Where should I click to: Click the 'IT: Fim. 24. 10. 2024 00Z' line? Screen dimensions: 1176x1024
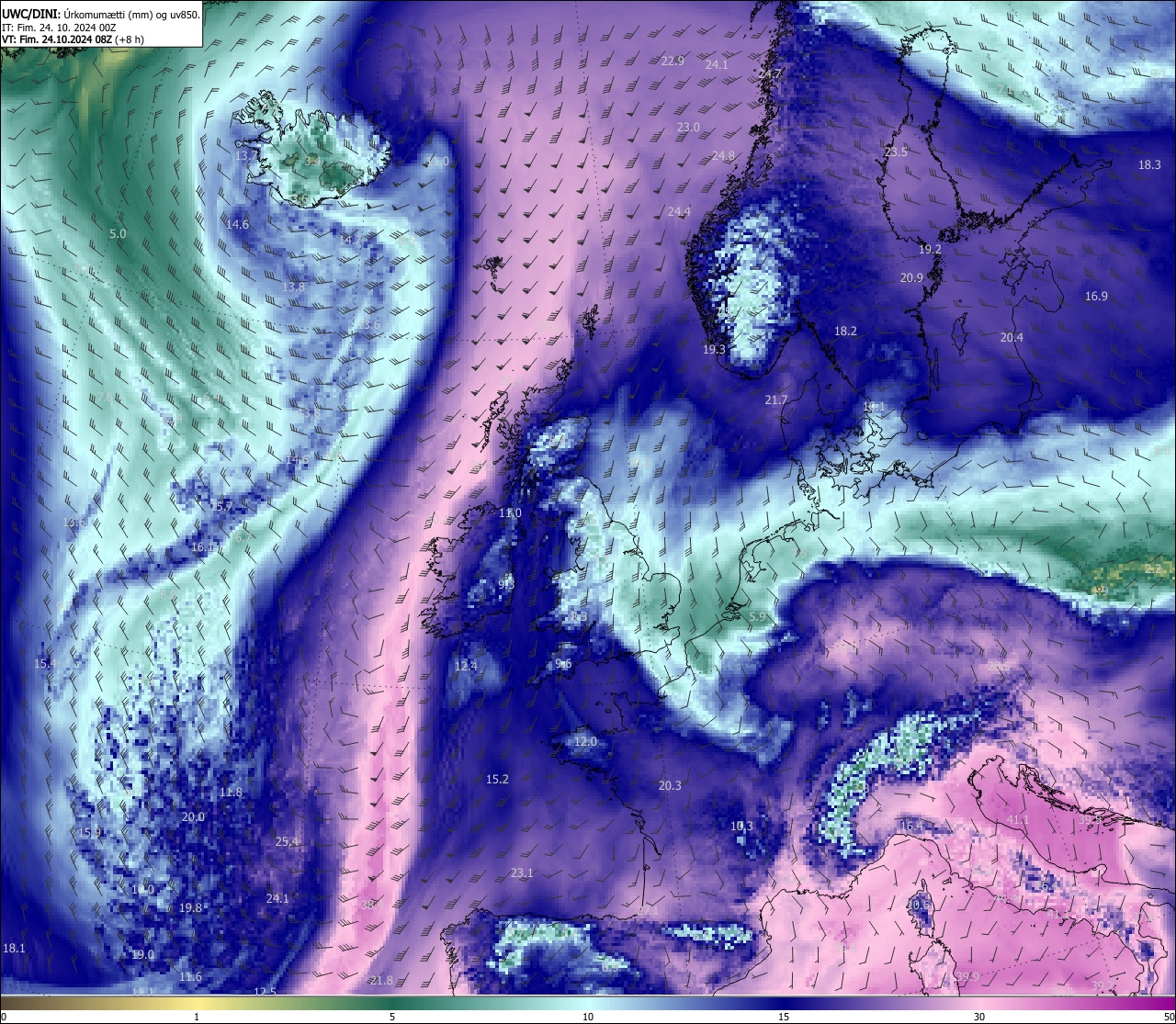click(59, 28)
